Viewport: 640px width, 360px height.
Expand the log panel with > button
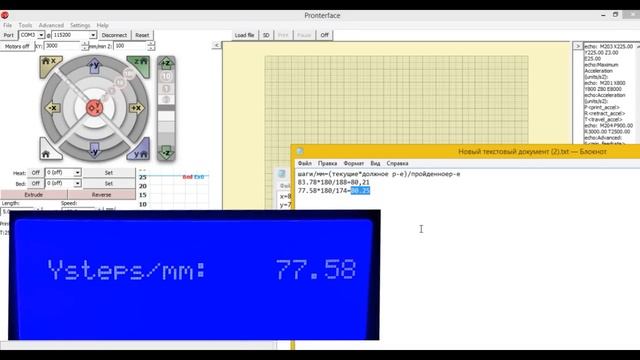(578, 46)
